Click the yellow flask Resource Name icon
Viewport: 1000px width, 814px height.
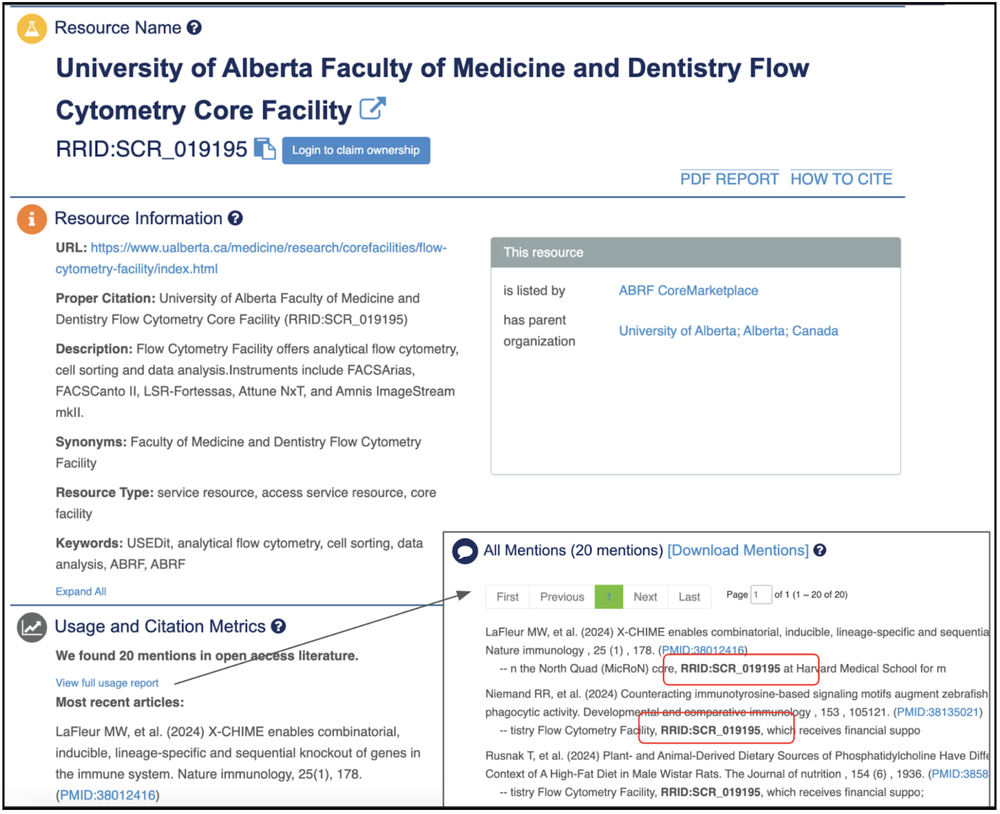click(x=31, y=29)
